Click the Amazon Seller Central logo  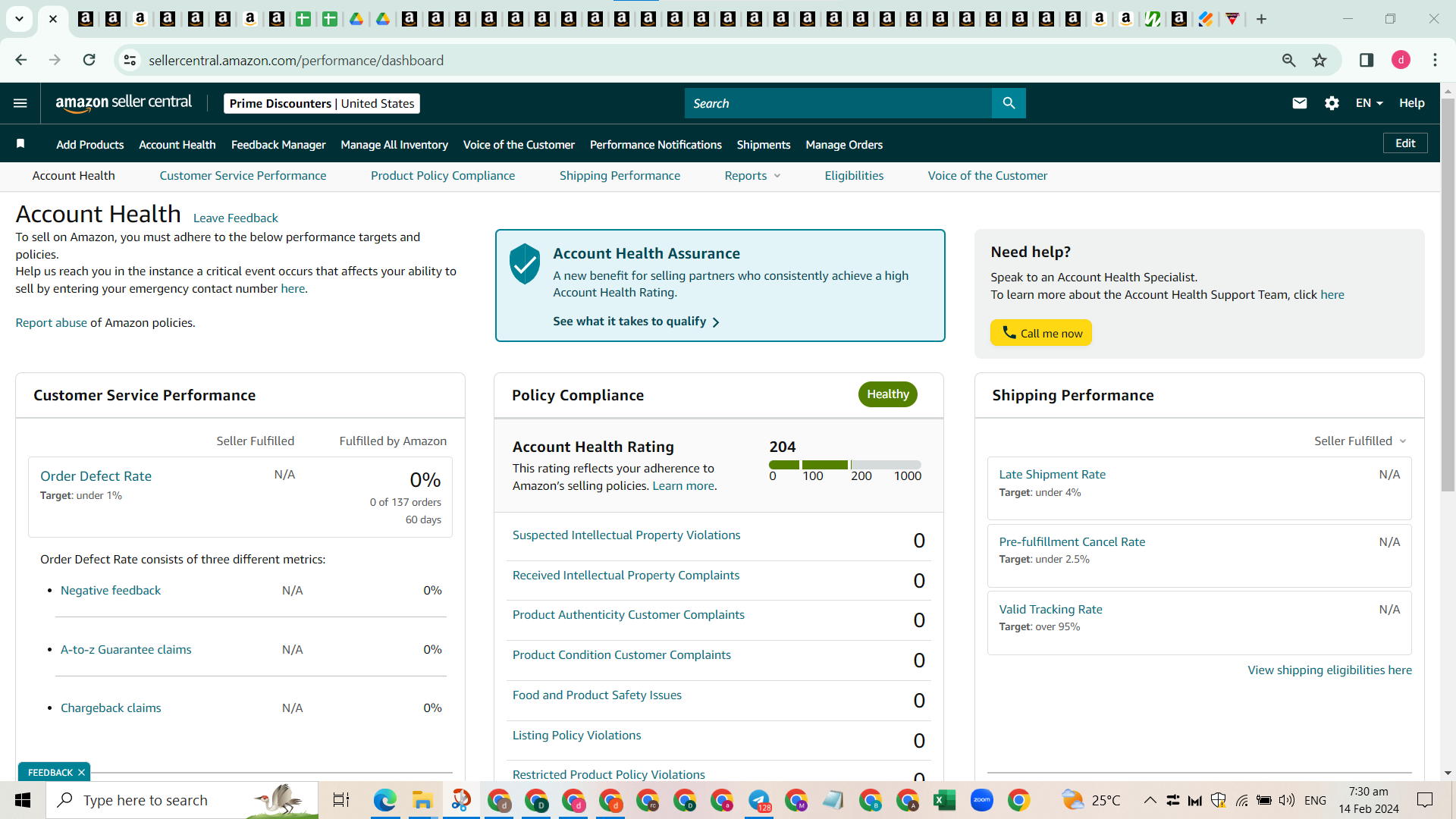124,103
